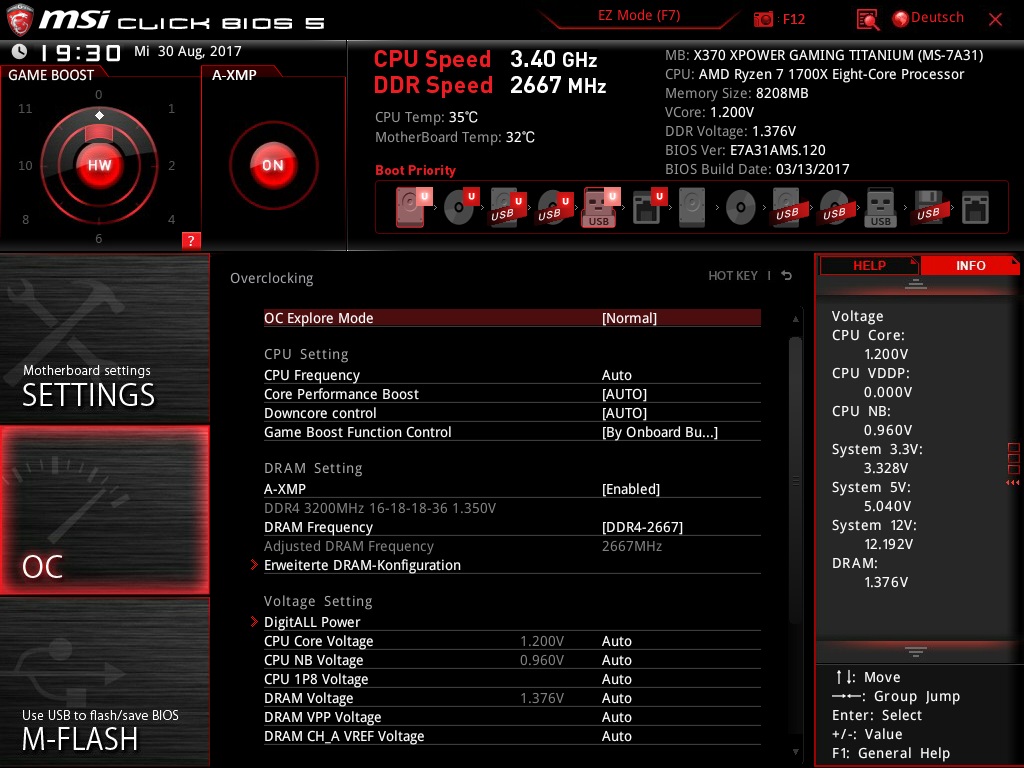
Task: Go back using the arrow beside HOT KEY
Action: coord(787,276)
